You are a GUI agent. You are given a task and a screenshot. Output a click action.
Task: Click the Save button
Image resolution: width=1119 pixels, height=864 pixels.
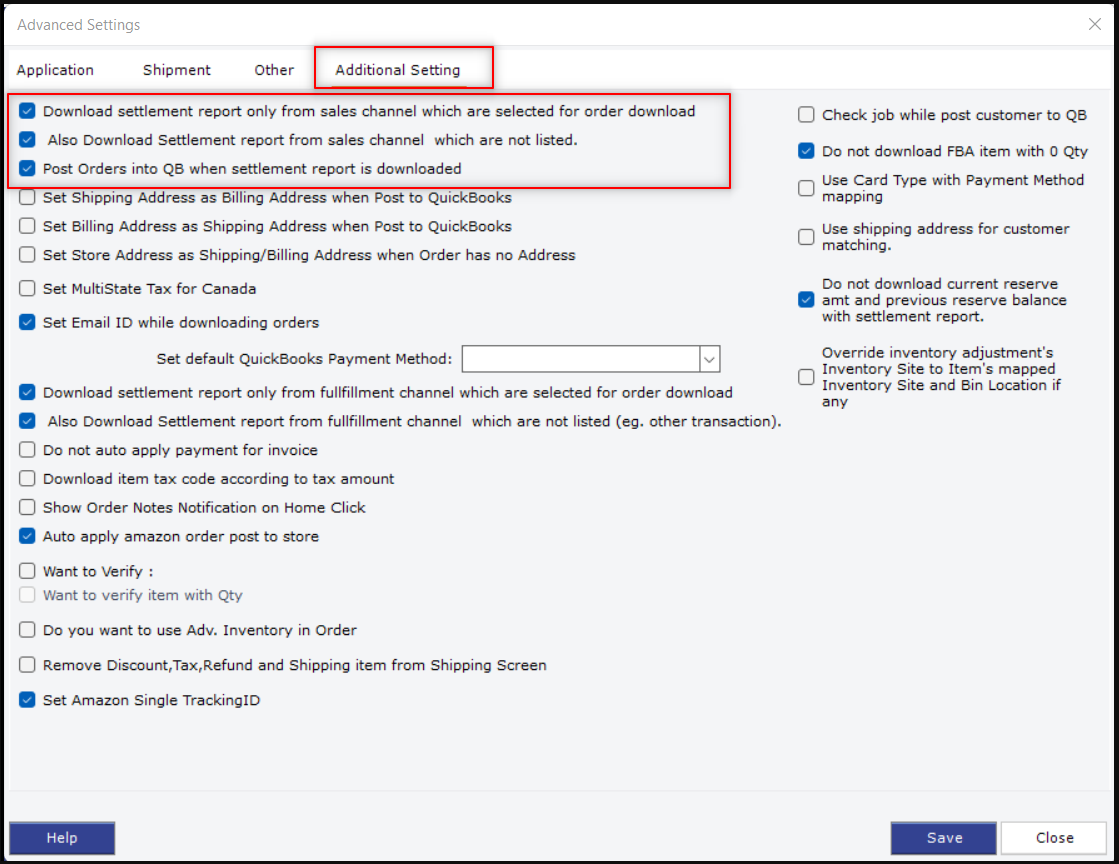point(943,838)
